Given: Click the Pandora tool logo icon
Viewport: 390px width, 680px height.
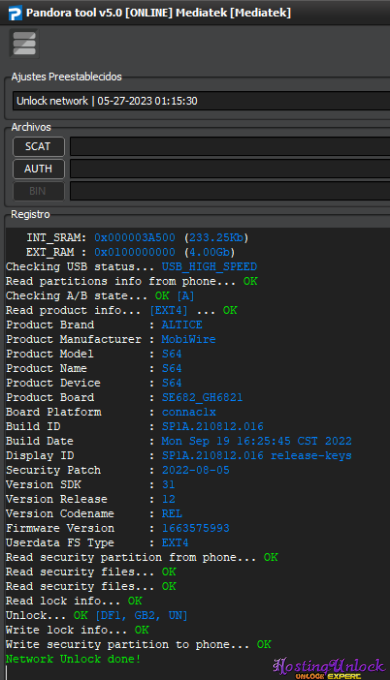Looking at the screenshot, I should pos(15,13).
